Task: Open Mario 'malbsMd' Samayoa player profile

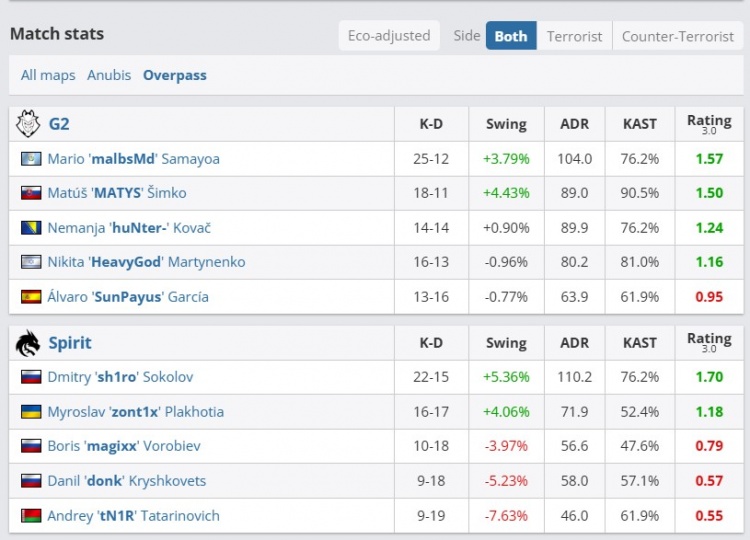Action: tap(133, 158)
